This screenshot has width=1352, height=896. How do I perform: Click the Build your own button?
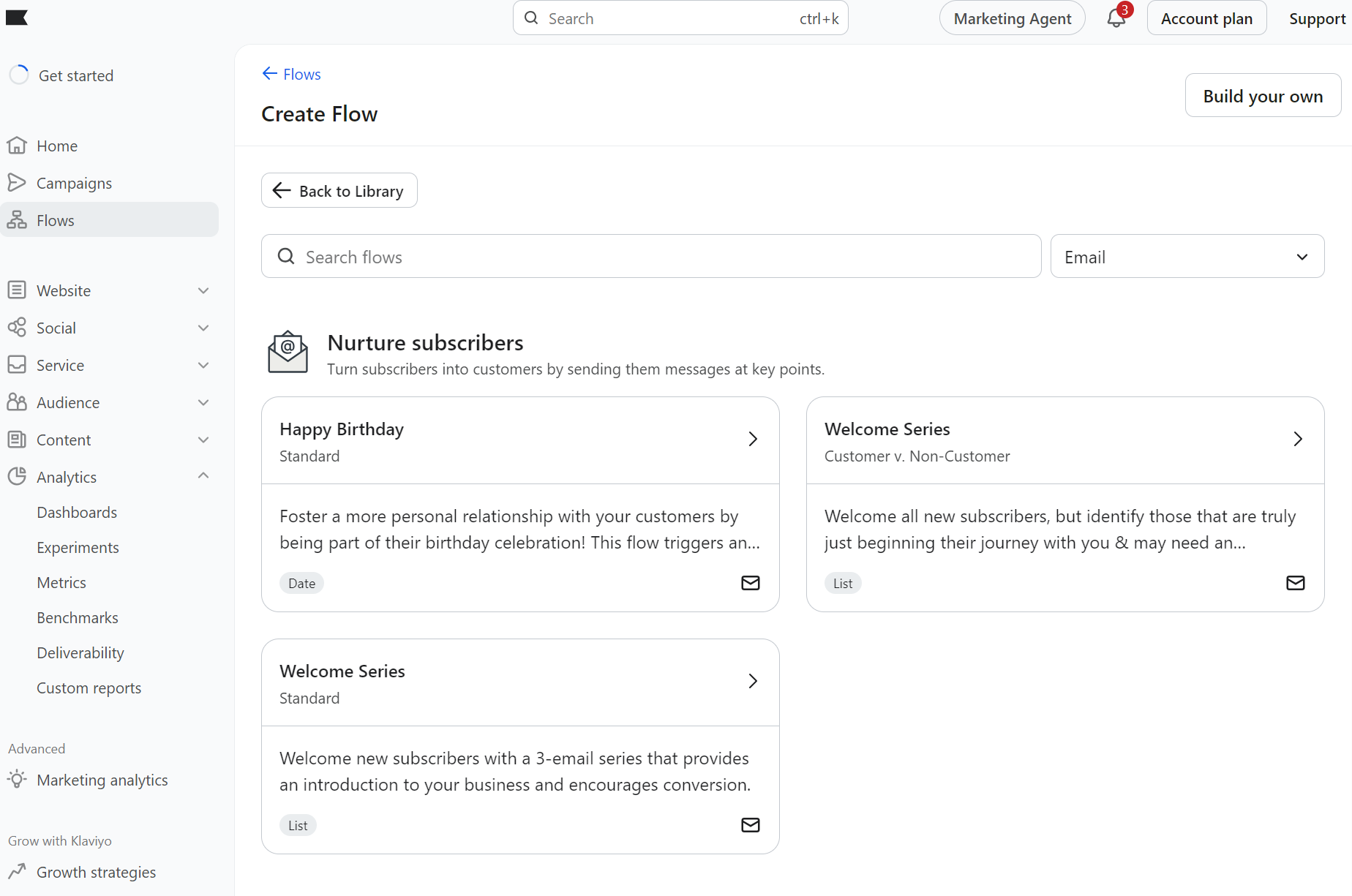1263,95
